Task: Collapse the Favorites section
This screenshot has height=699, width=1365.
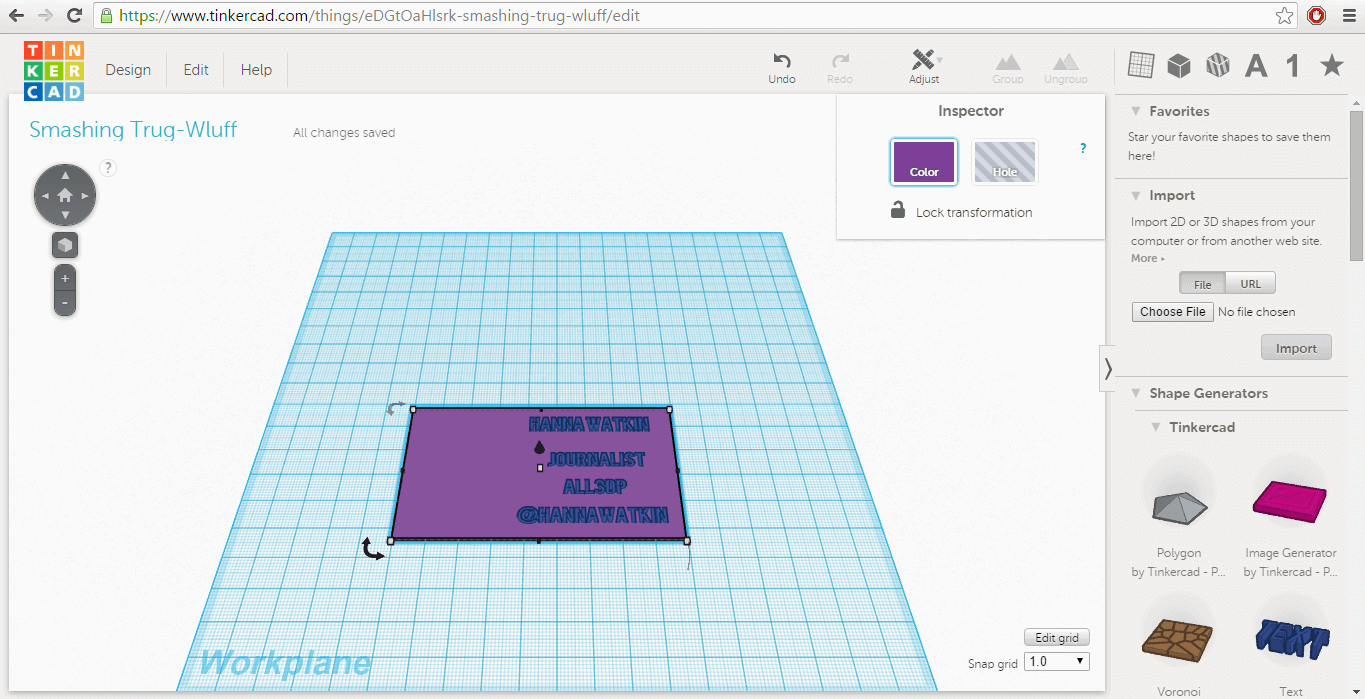Action: tap(1136, 111)
